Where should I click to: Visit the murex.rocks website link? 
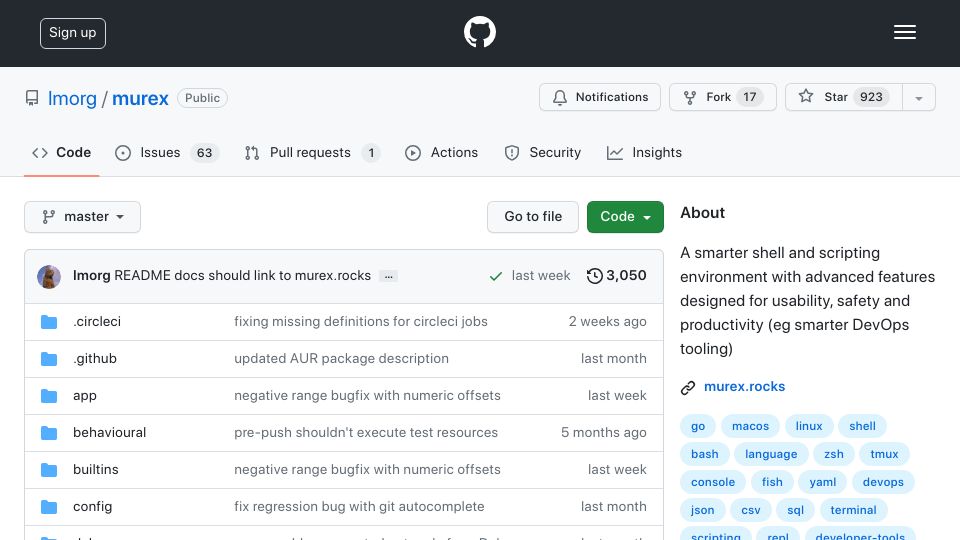coord(744,387)
